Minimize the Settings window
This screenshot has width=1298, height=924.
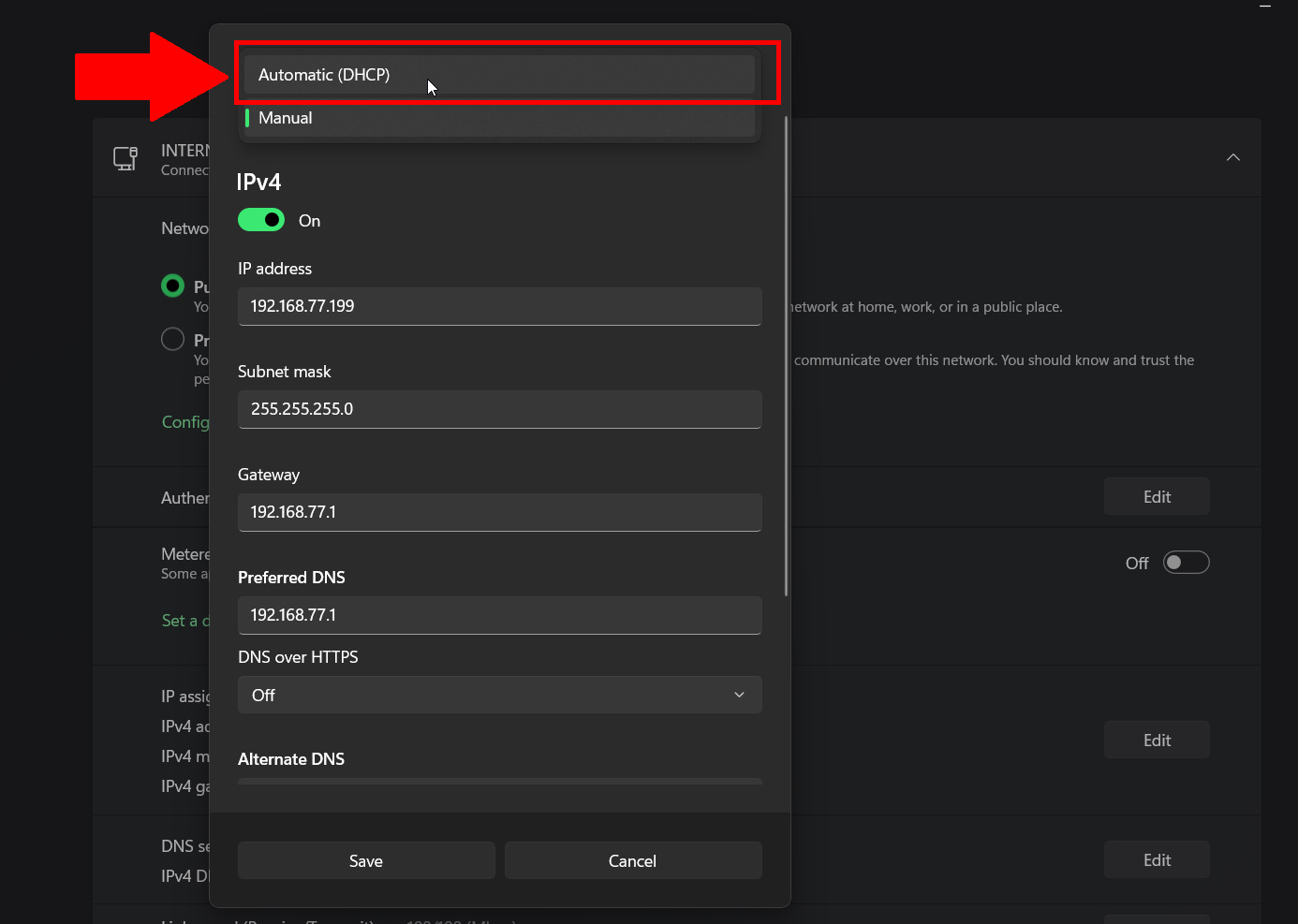tap(1265, 6)
